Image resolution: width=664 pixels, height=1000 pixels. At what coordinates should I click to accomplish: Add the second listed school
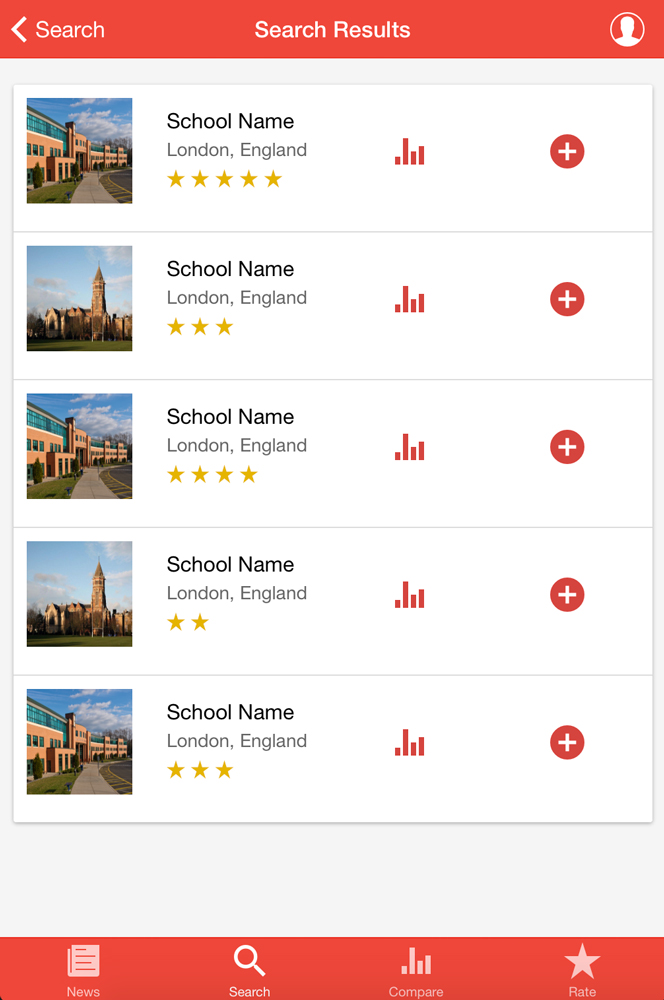(567, 299)
